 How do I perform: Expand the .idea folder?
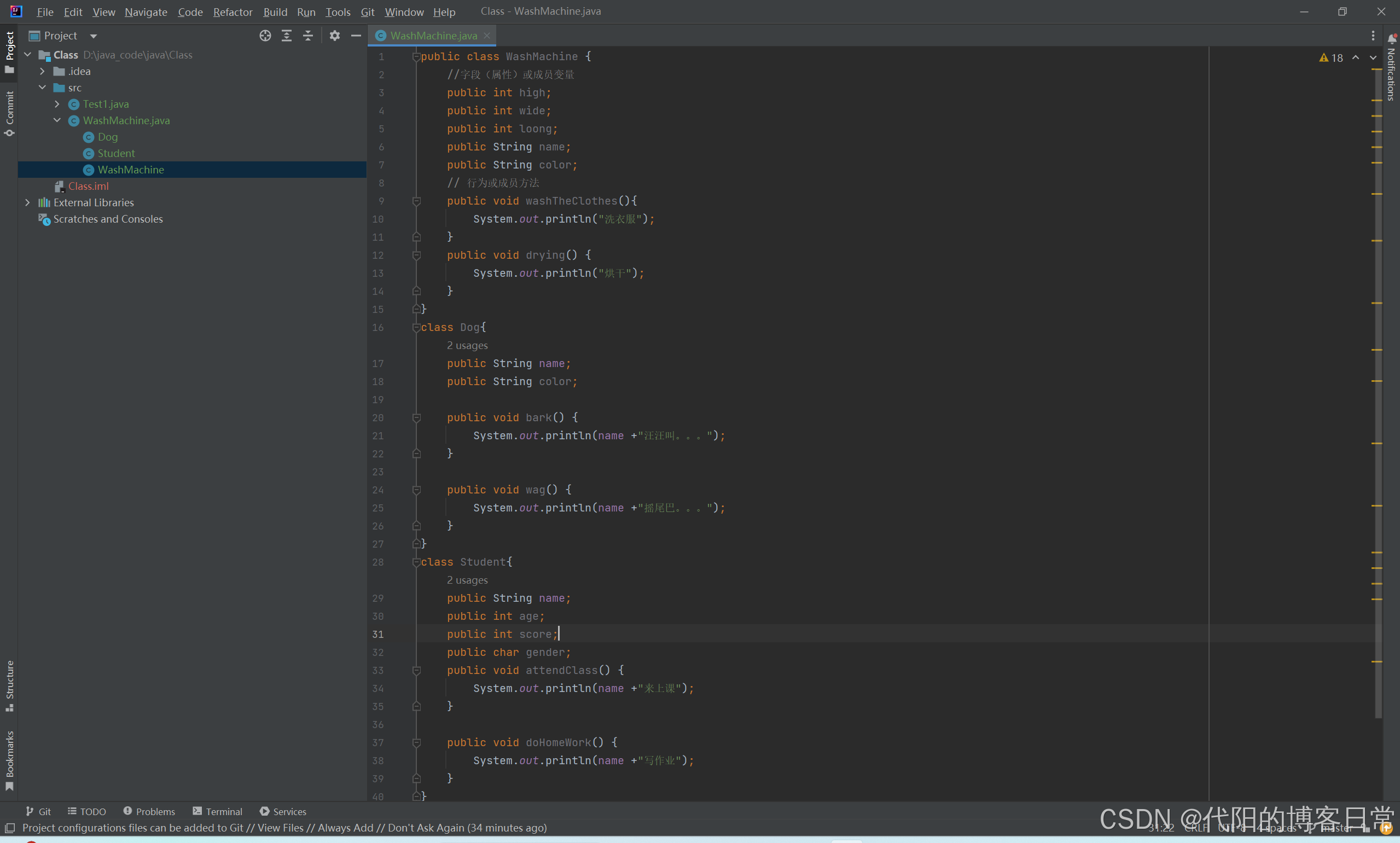tap(43, 72)
